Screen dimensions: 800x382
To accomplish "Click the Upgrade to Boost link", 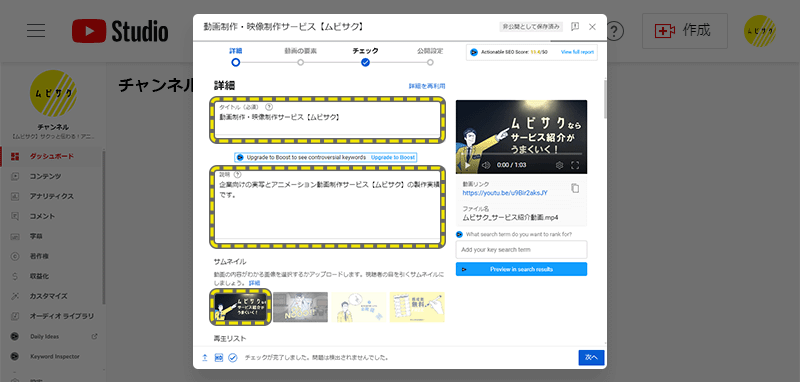I will (x=393, y=157).
